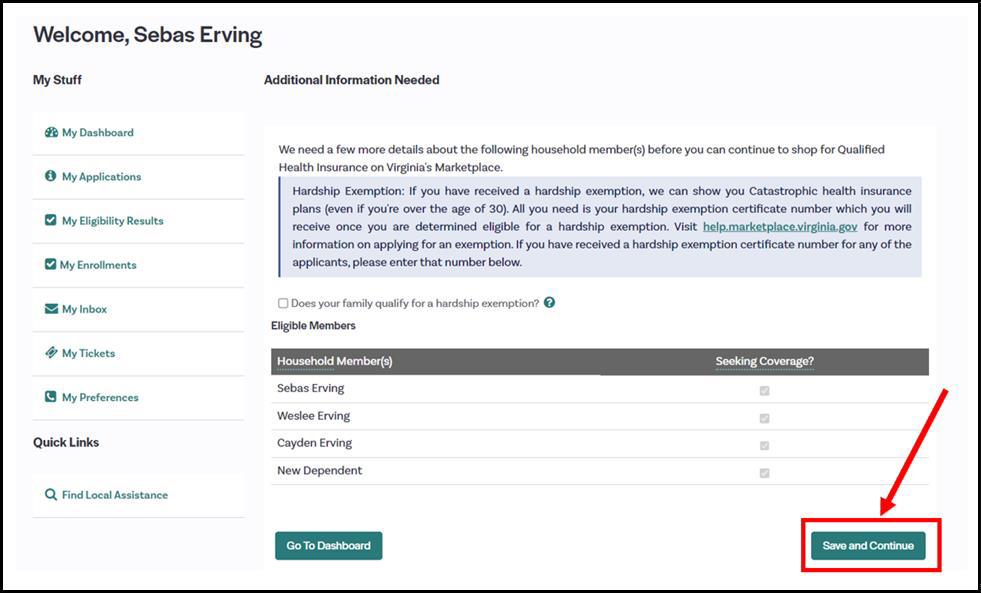The height and width of the screenshot is (593, 981).
Task: Click the My Eligibility Results checkmark icon
Action: pos(51,220)
